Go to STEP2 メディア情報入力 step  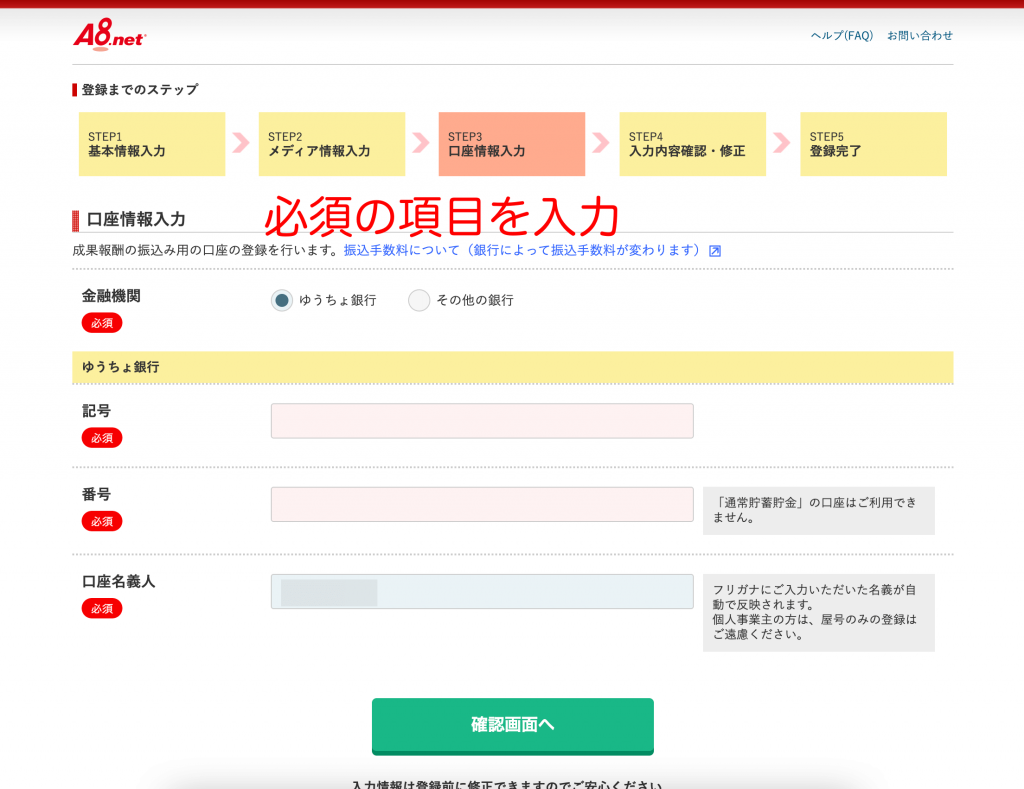pyautogui.click(x=332, y=144)
